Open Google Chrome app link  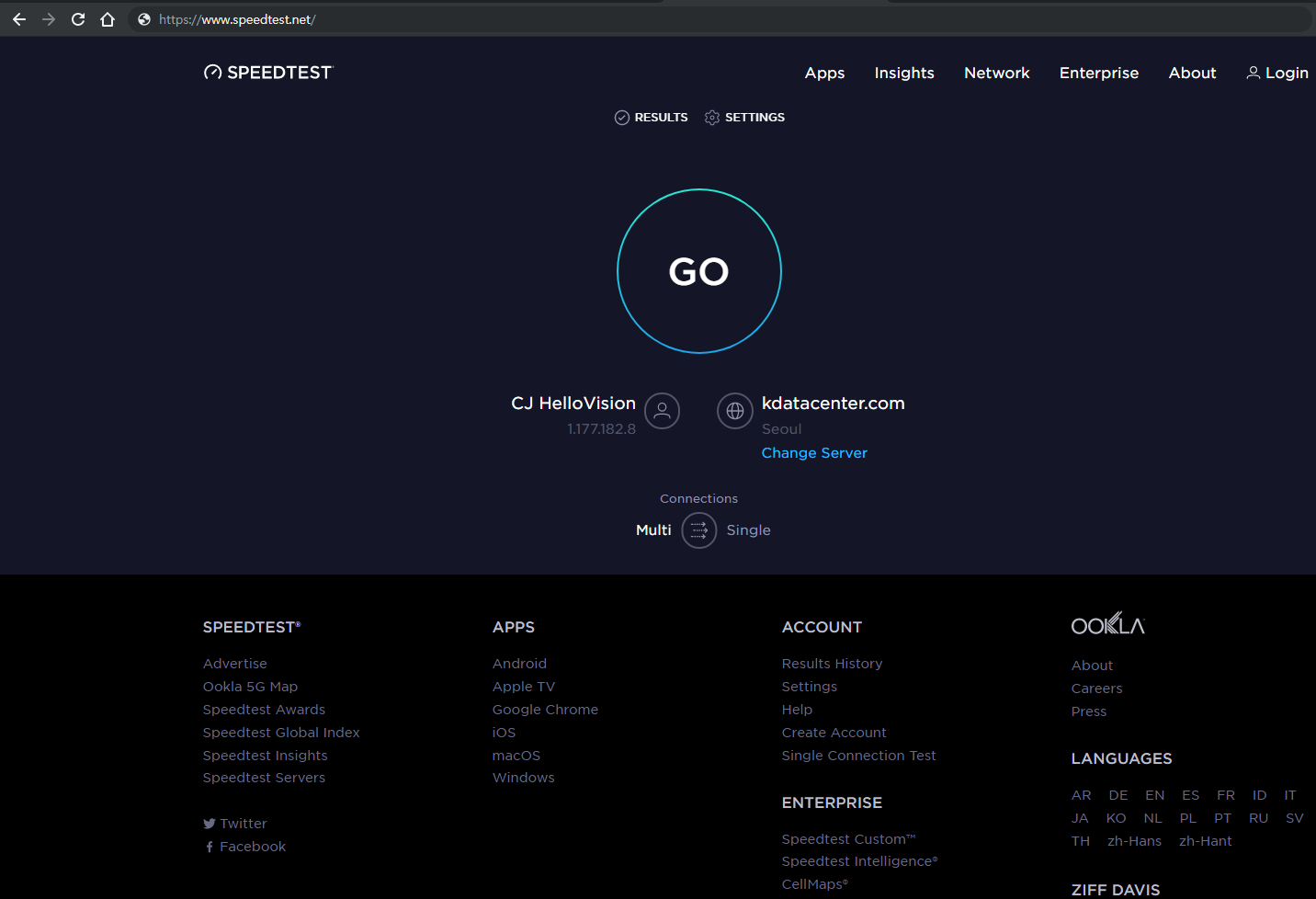tap(545, 710)
